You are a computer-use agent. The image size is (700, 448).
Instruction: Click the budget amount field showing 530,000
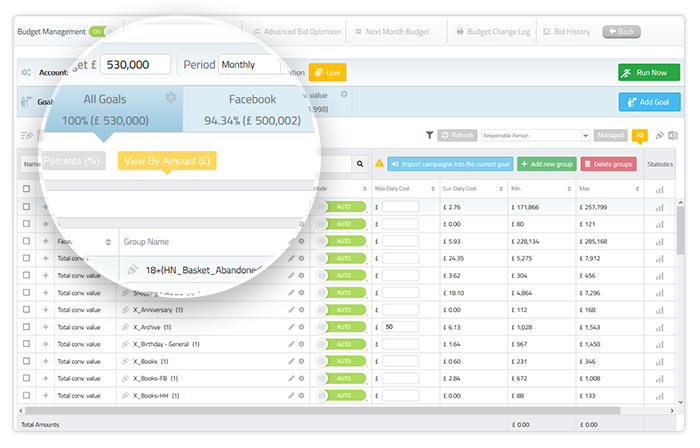click(134, 65)
